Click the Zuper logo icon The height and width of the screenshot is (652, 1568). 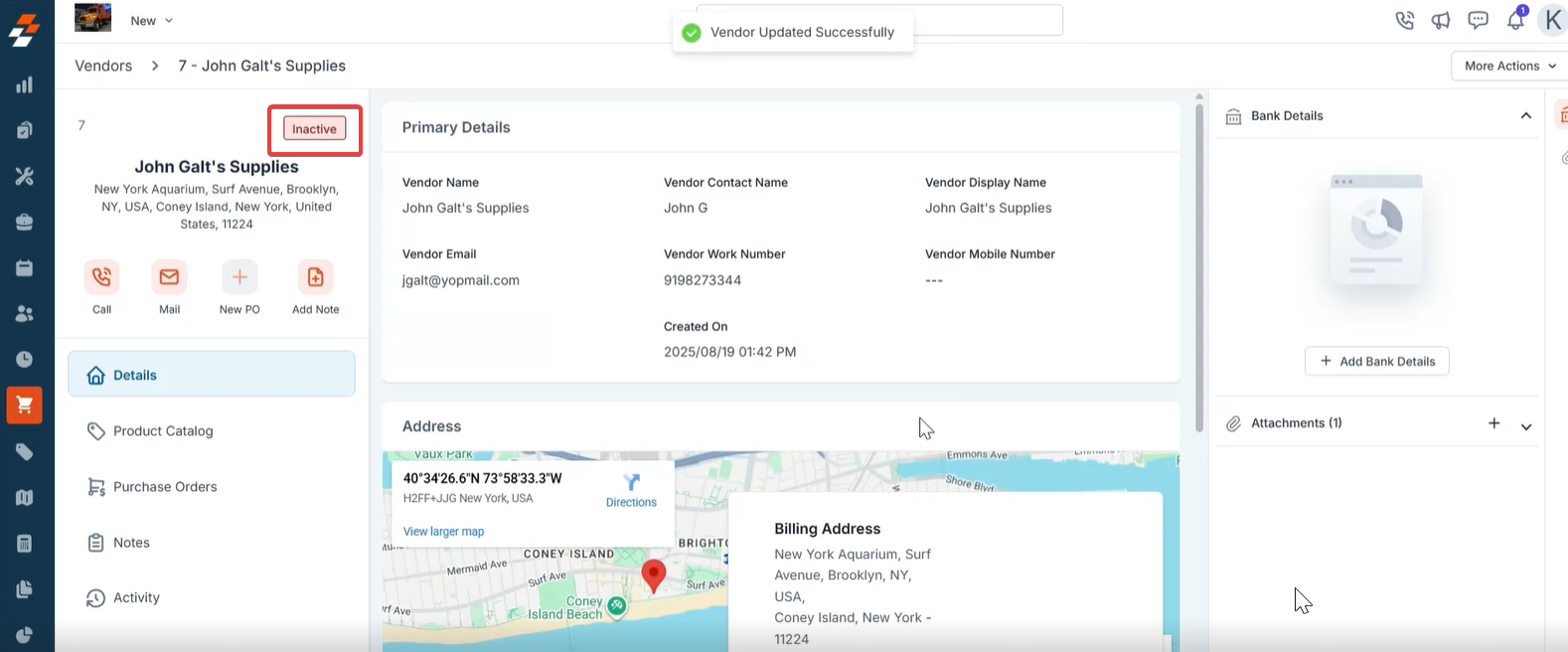click(25, 29)
